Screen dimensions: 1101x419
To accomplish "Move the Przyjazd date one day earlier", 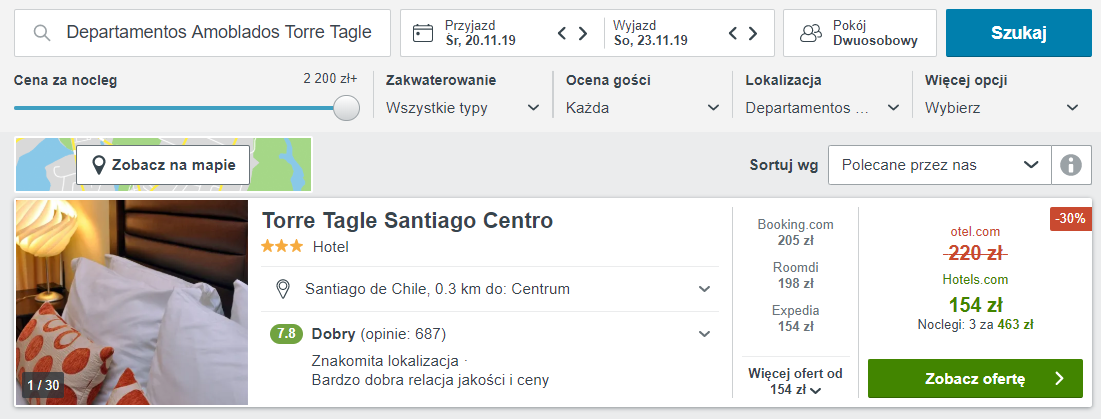I will pos(562,33).
